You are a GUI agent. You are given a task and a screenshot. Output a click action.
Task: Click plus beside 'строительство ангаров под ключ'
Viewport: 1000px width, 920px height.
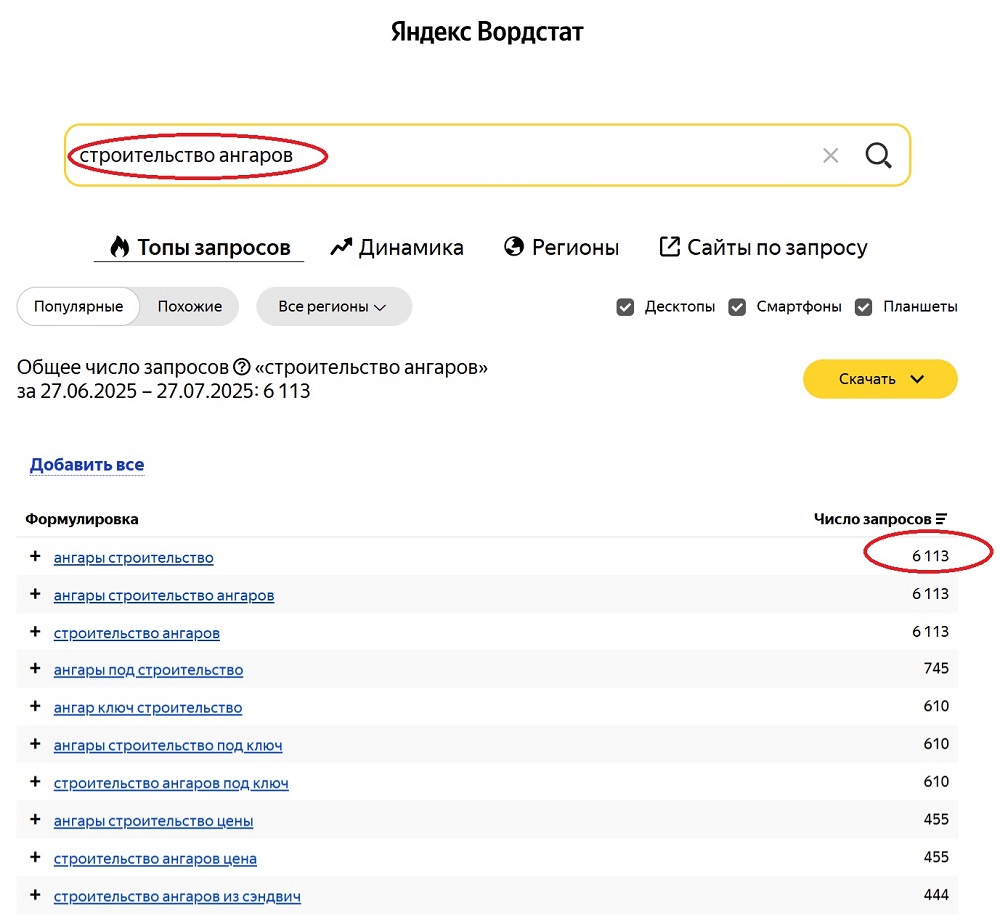(x=35, y=782)
